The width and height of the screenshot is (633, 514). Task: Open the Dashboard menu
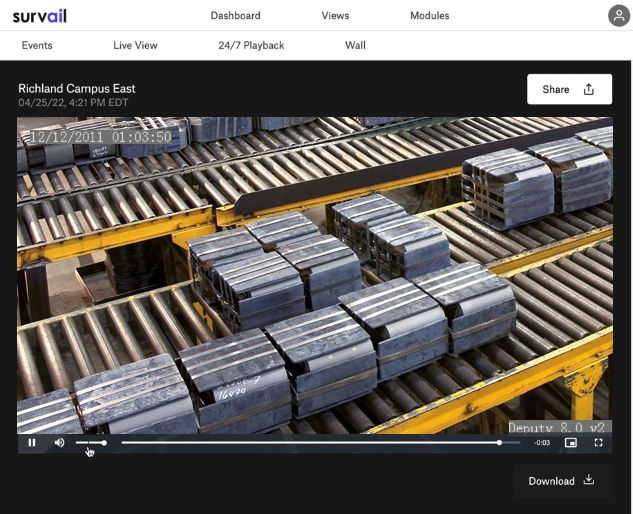coord(236,15)
